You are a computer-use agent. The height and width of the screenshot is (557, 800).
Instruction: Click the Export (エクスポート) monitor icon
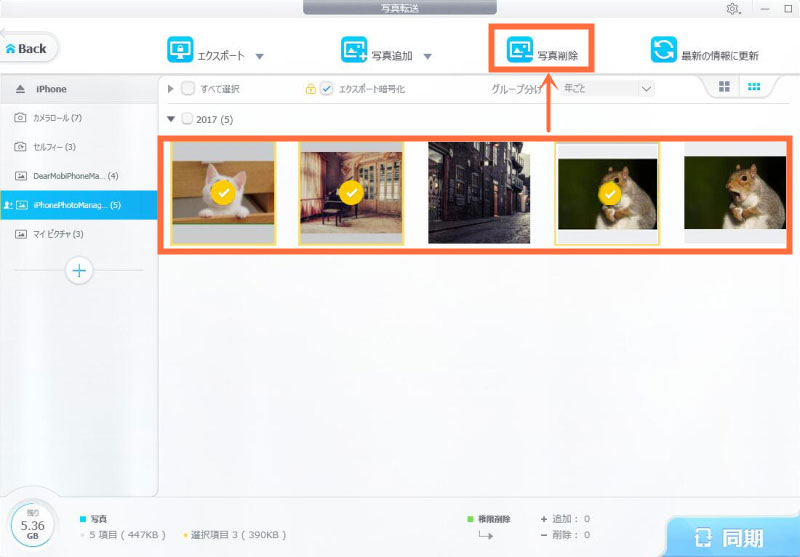[x=180, y=51]
